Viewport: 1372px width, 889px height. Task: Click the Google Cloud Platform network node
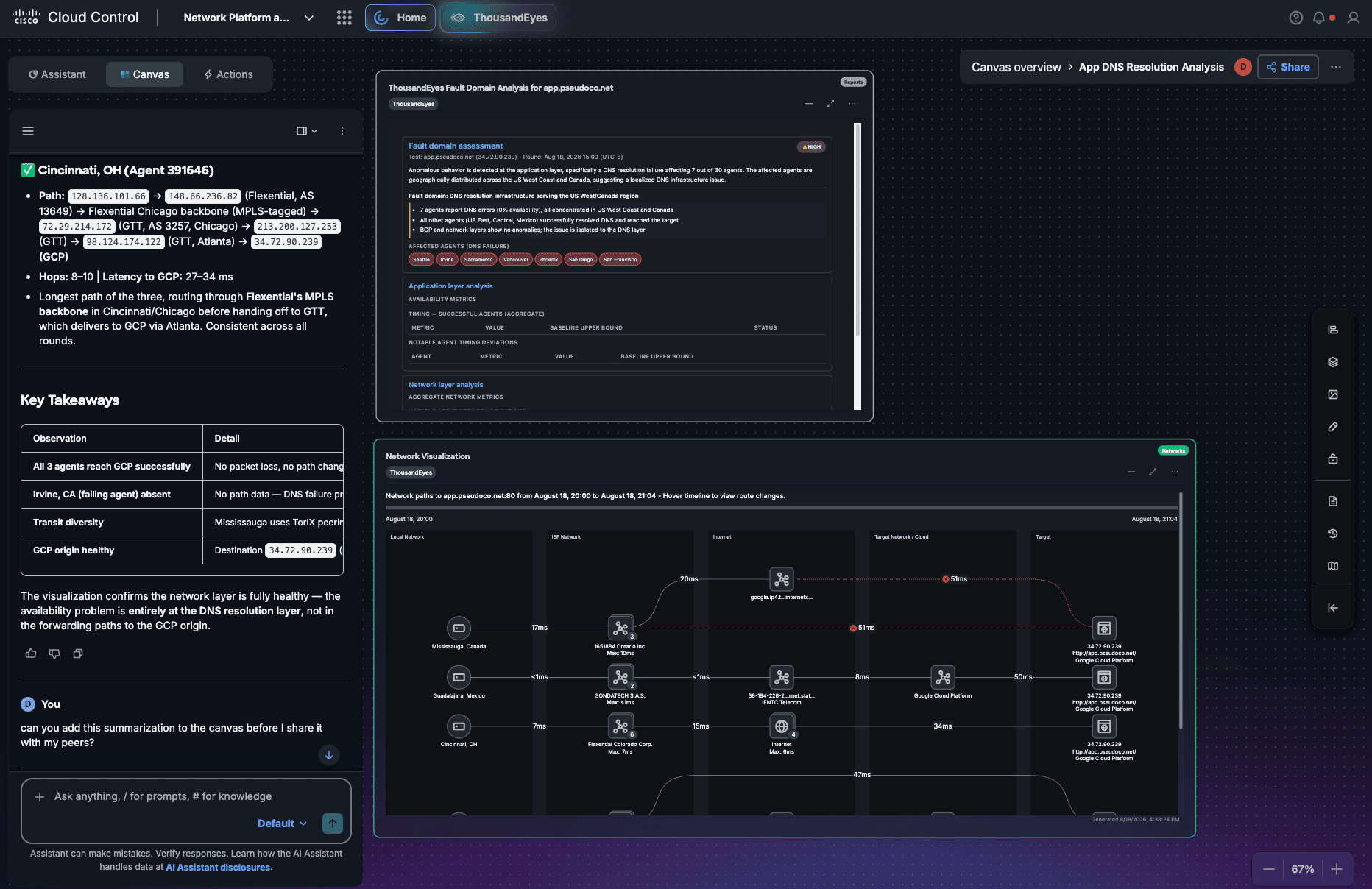click(943, 677)
